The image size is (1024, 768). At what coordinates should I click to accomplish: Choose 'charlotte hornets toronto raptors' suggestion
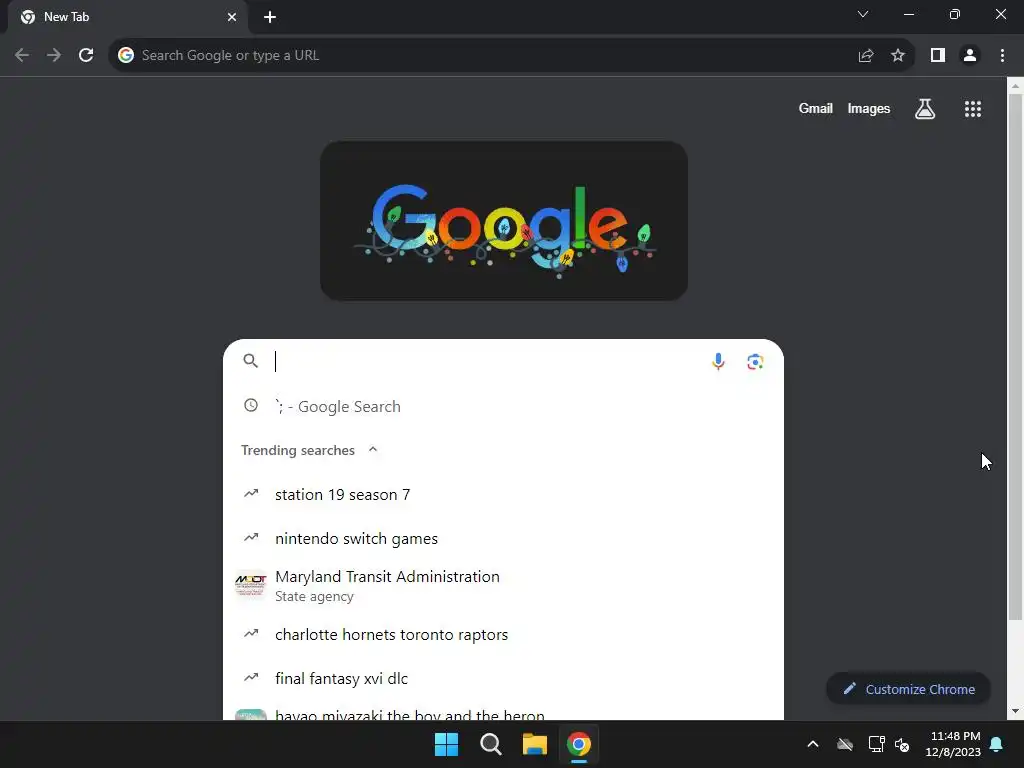point(504,634)
